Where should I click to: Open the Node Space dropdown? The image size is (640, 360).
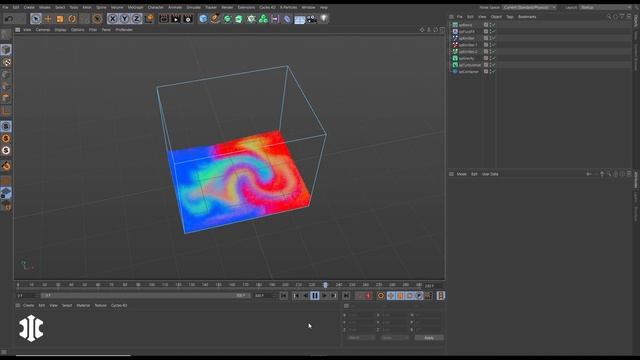point(529,7)
